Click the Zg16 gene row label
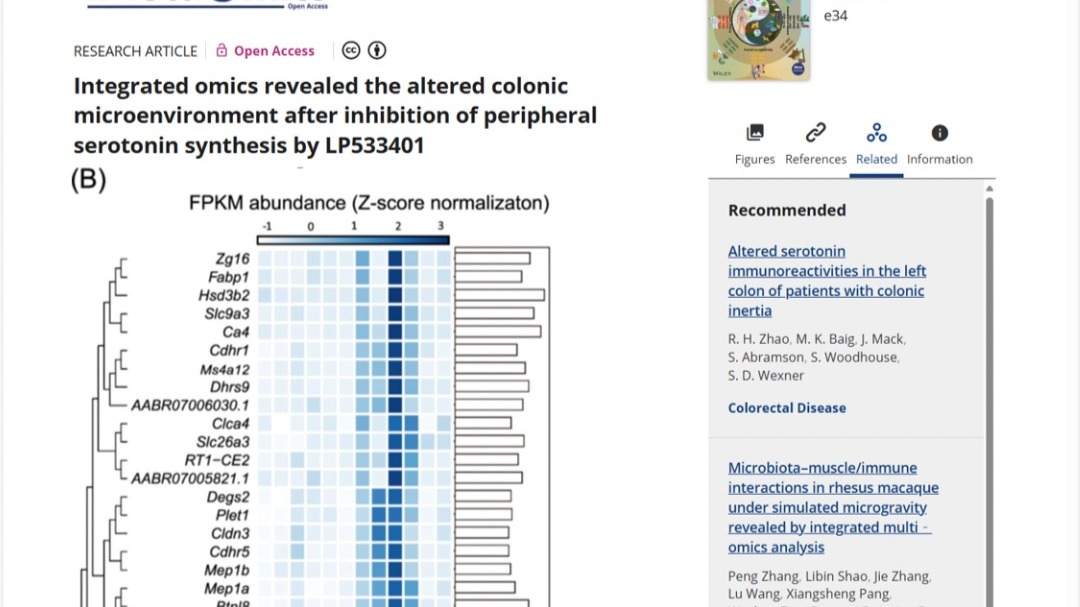 click(231, 259)
